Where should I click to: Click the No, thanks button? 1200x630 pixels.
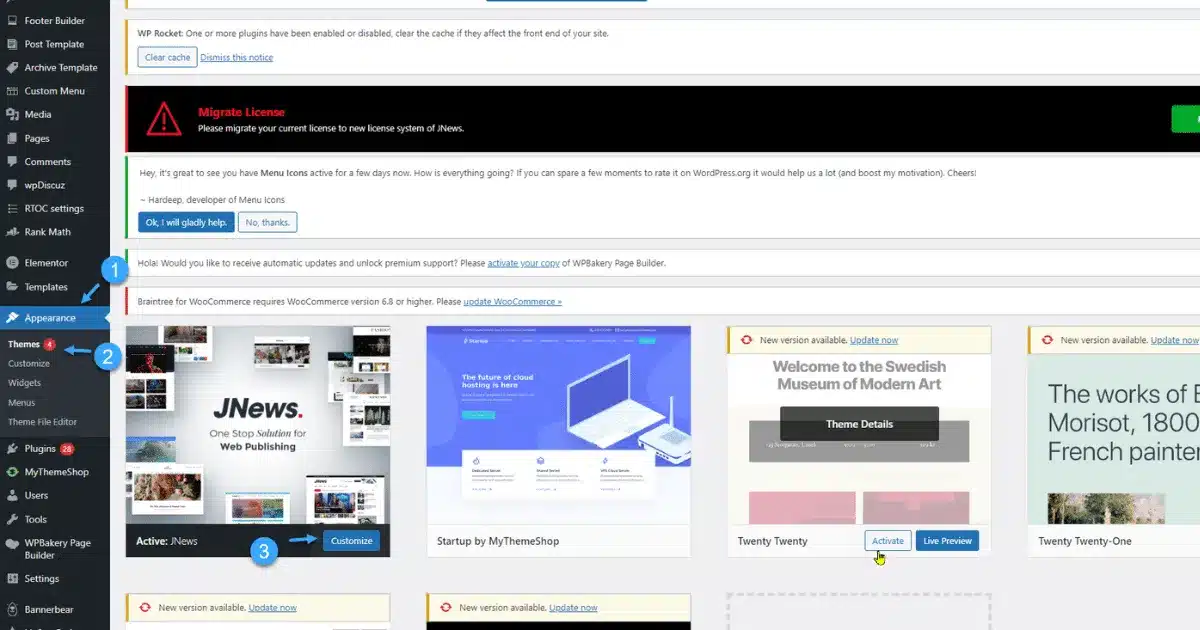(267, 222)
